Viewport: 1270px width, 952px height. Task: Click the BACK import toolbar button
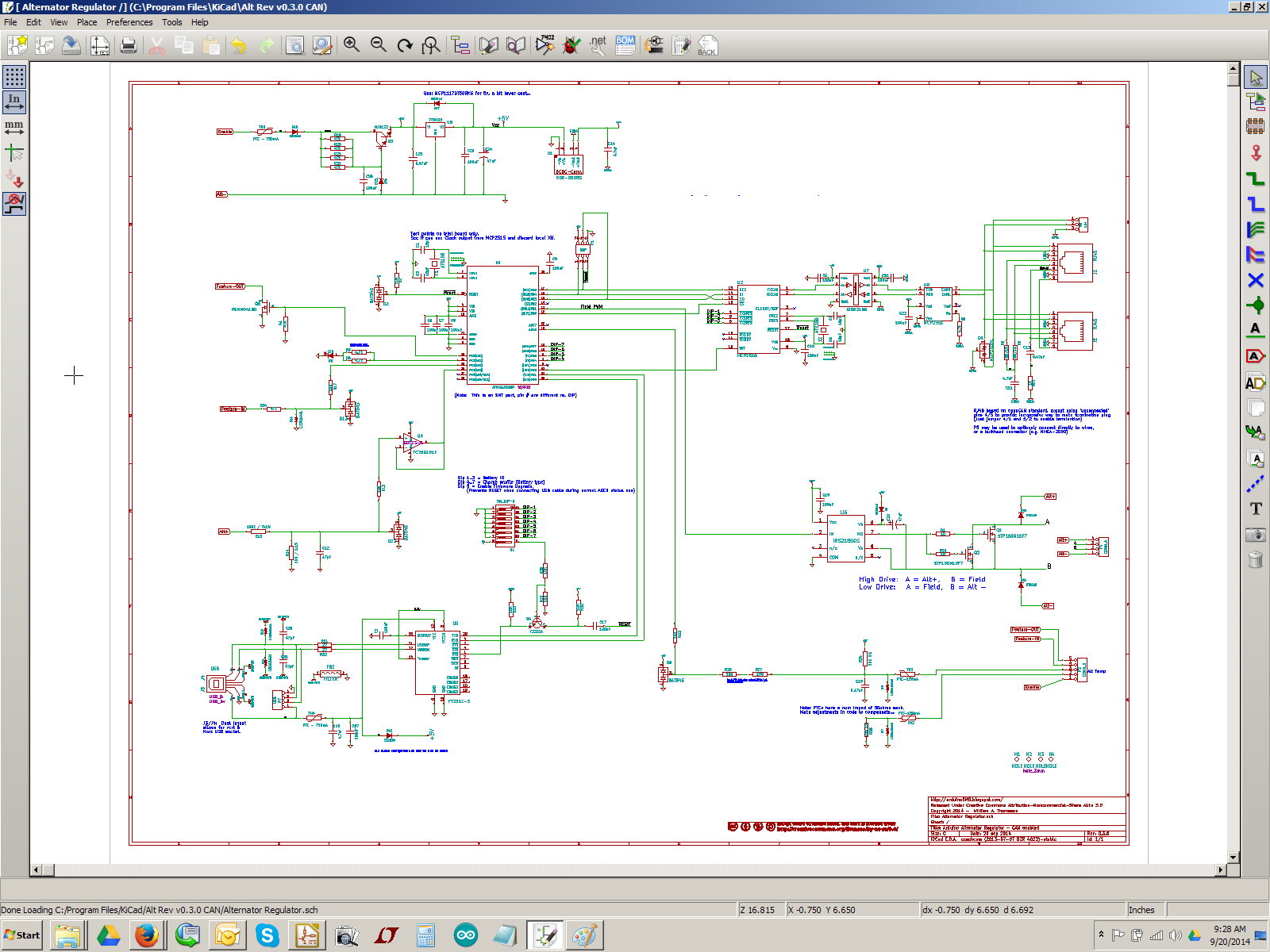tap(706, 45)
